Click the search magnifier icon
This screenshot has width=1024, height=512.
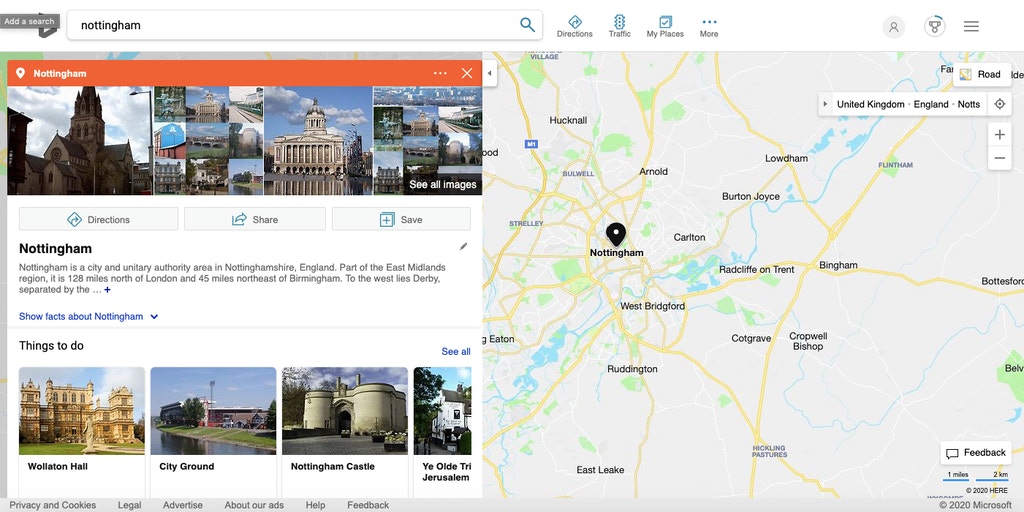[x=527, y=25]
